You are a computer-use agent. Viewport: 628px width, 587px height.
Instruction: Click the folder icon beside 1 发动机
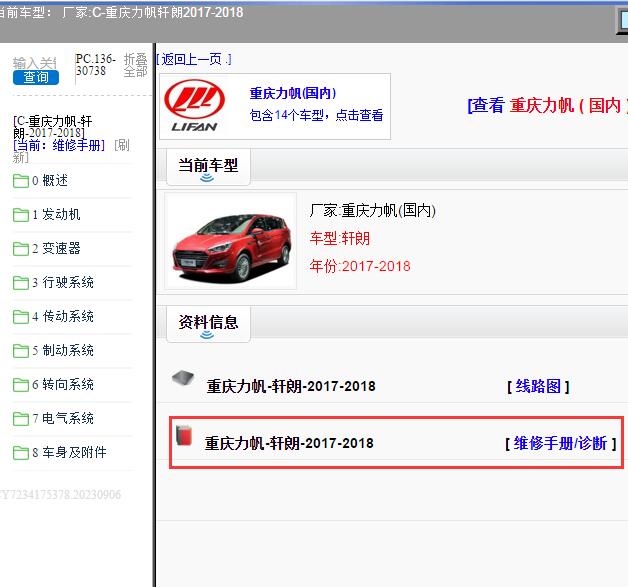[21, 215]
